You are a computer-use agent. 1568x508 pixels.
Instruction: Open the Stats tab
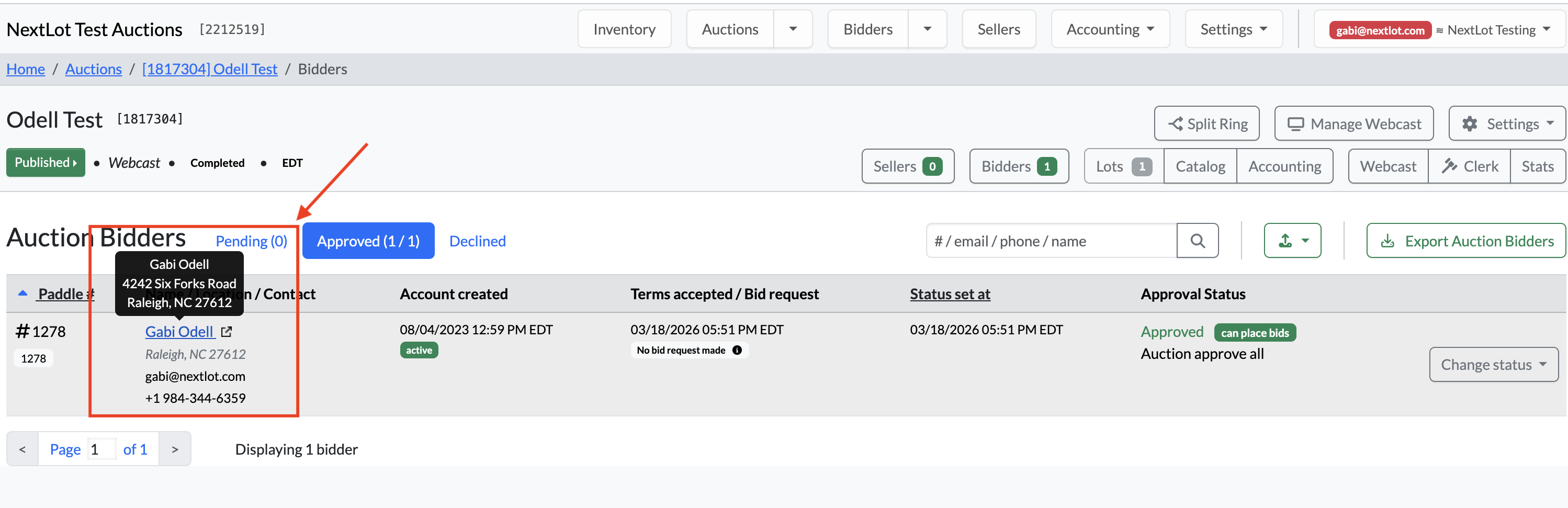pos(1537,166)
